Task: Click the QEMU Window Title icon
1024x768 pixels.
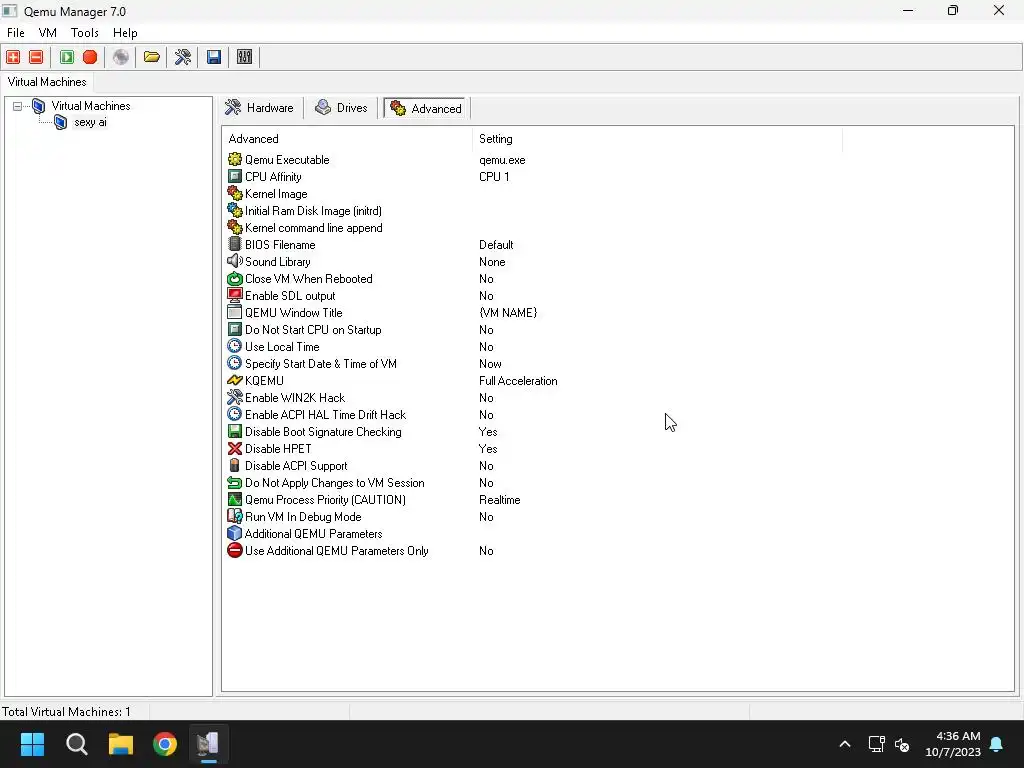Action: coord(234,312)
